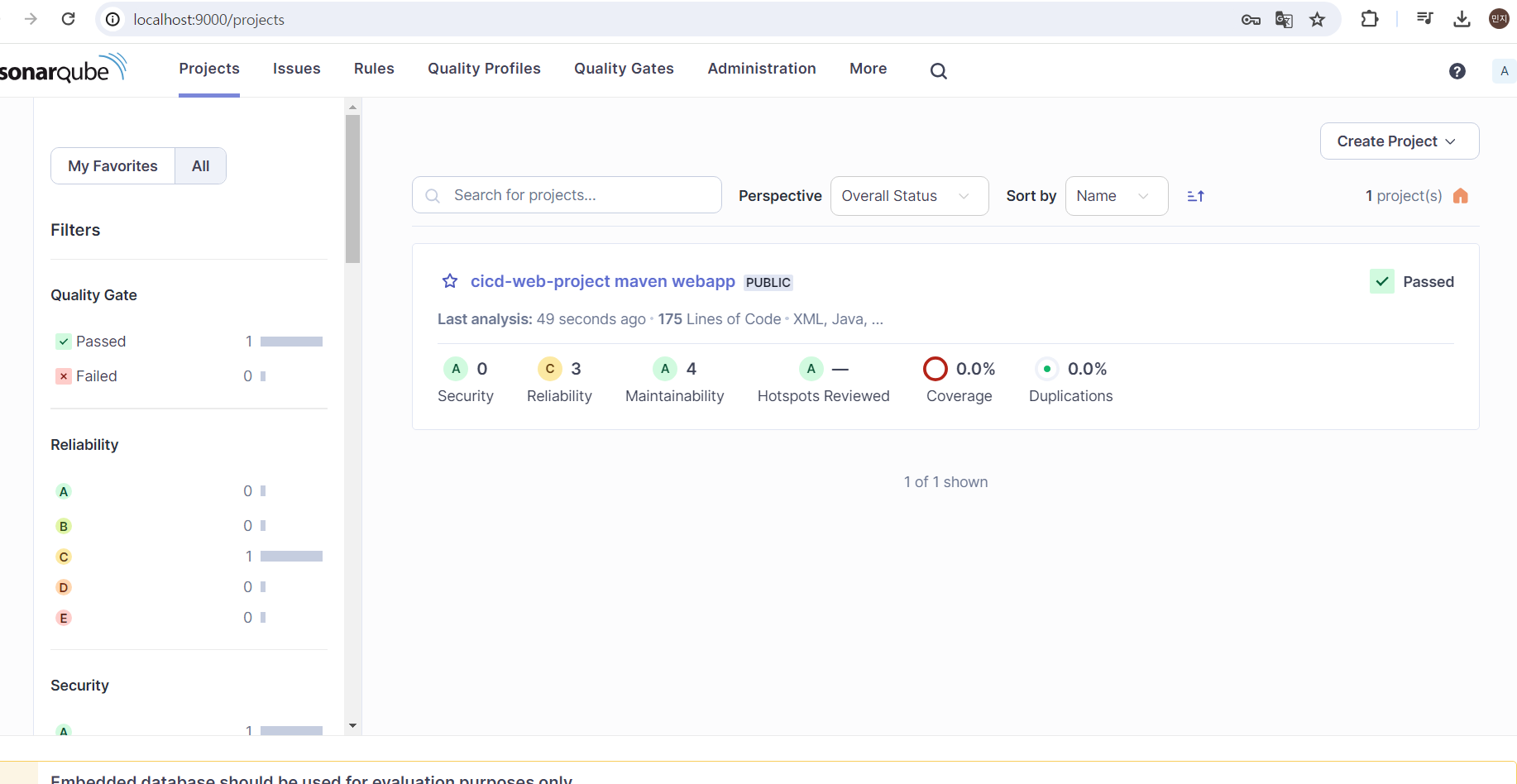1517x784 pixels.
Task: Click the filters sidebar scrollbar thumb
Action: (353, 189)
